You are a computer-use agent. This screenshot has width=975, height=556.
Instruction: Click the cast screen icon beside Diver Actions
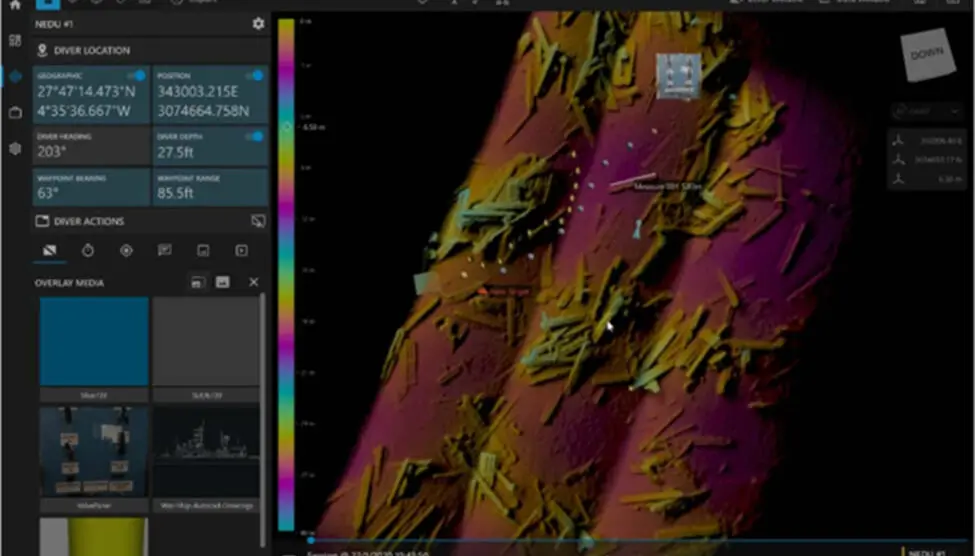point(257,221)
